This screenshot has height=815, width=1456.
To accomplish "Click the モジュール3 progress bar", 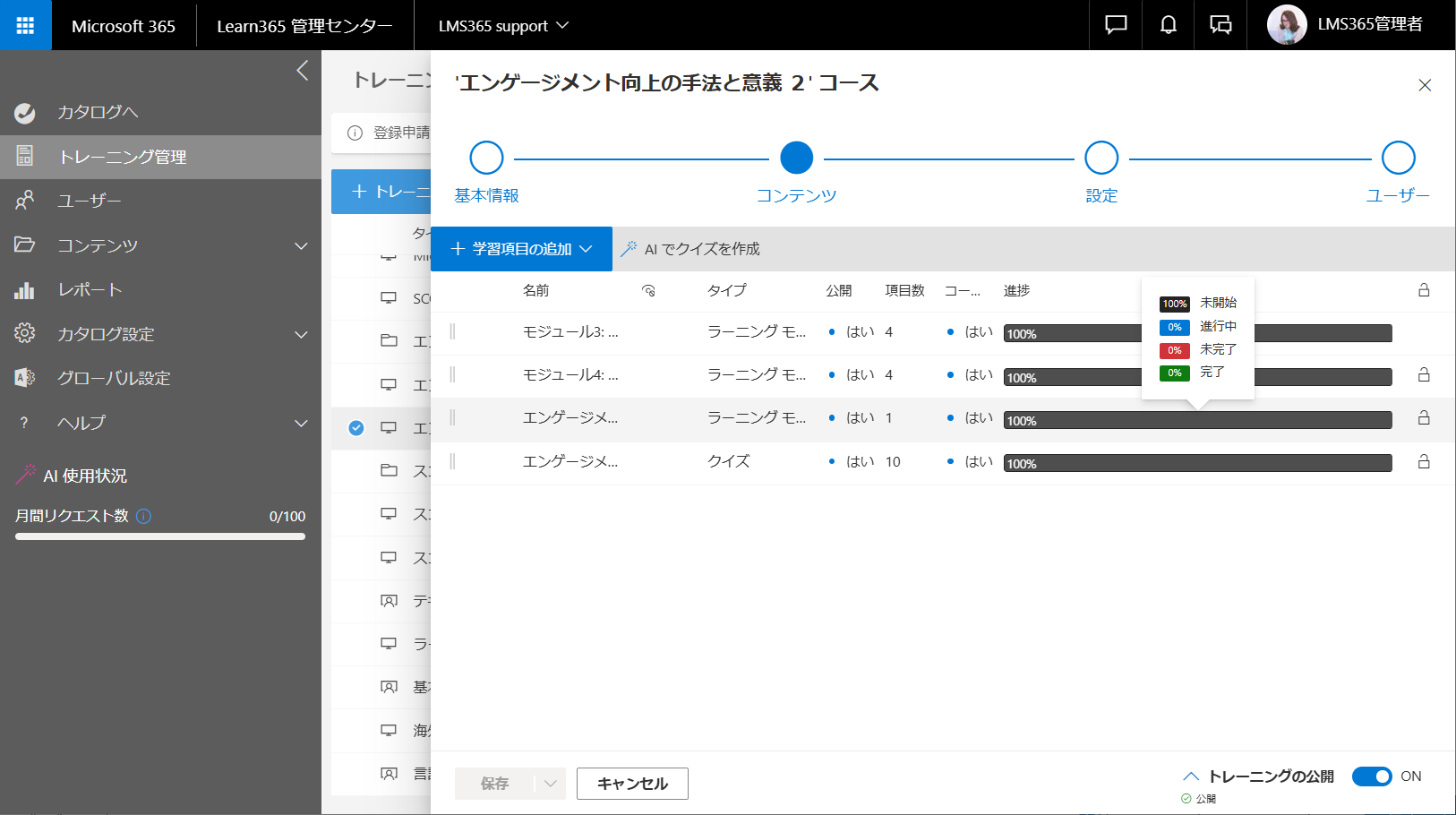I will 1198,333.
